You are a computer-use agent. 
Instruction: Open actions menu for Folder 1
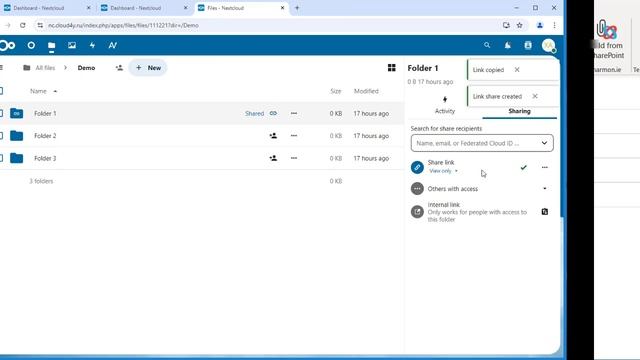coord(294,113)
